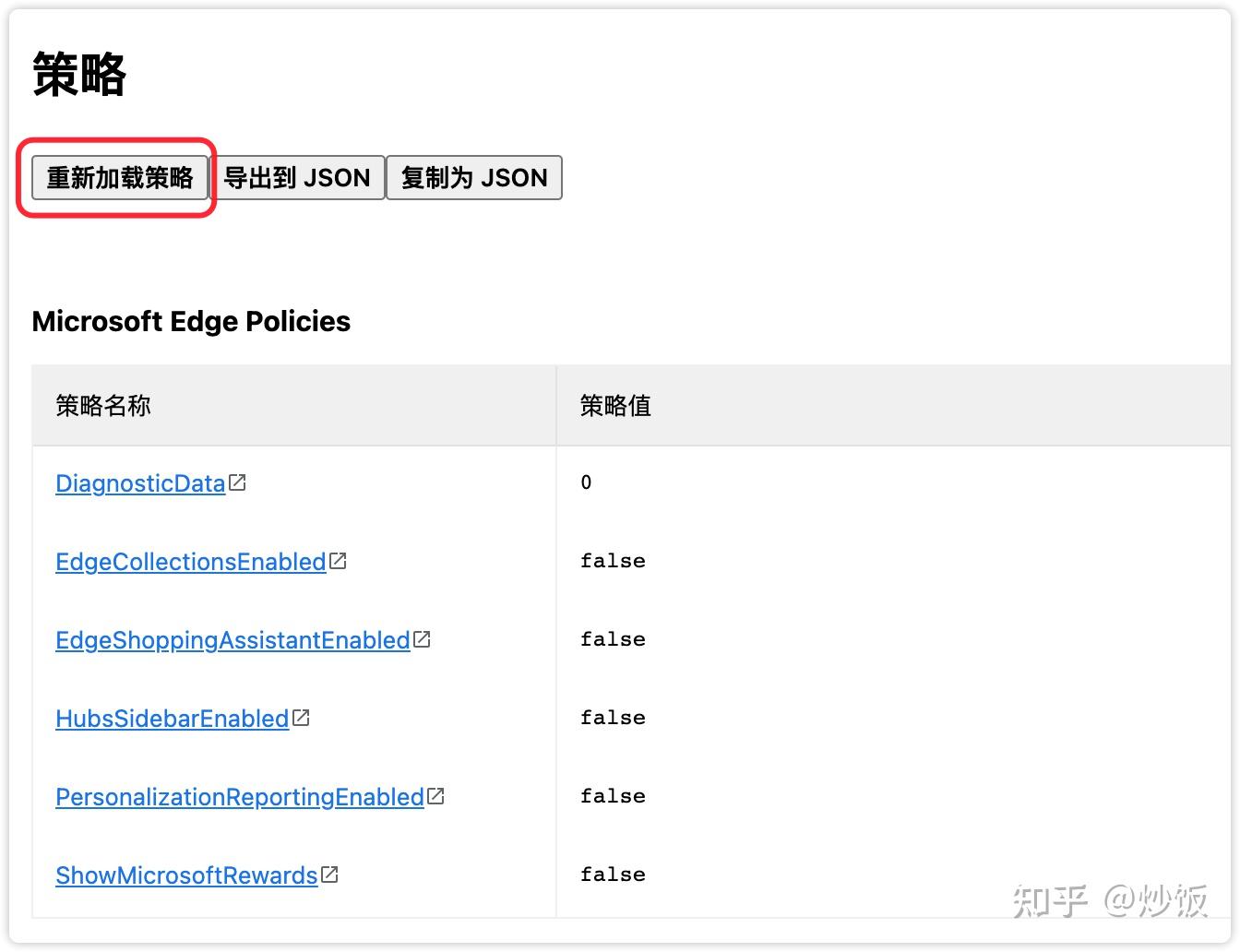Image resolution: width=1240 pixels, height=952 pixels.
Task: Click the 重新加载策略 button
Action: pos(120,177)
